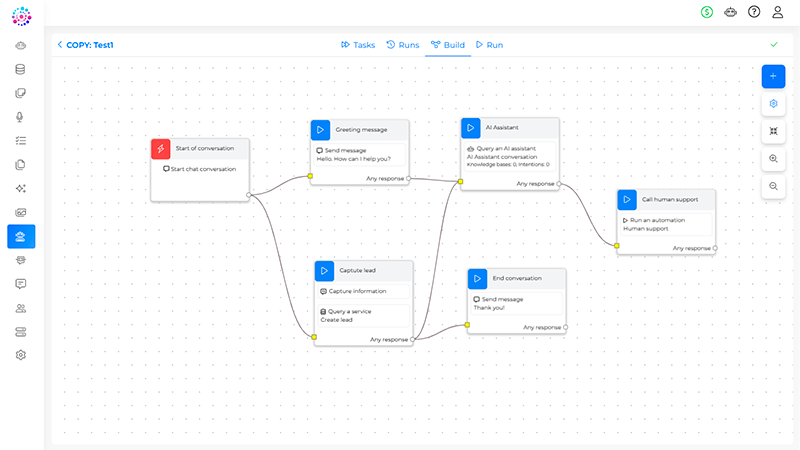
Task: Click the green dollar credits icon
Action: tap(707, 12)
